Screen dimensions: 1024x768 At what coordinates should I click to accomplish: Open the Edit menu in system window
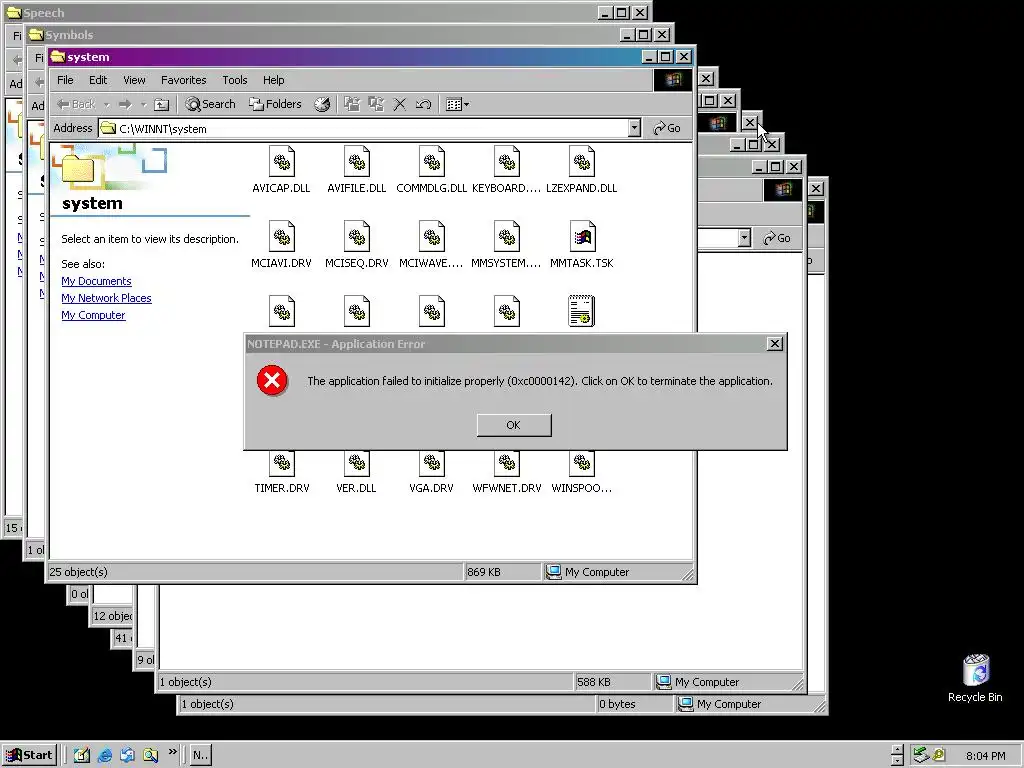(x=98, y=80)
